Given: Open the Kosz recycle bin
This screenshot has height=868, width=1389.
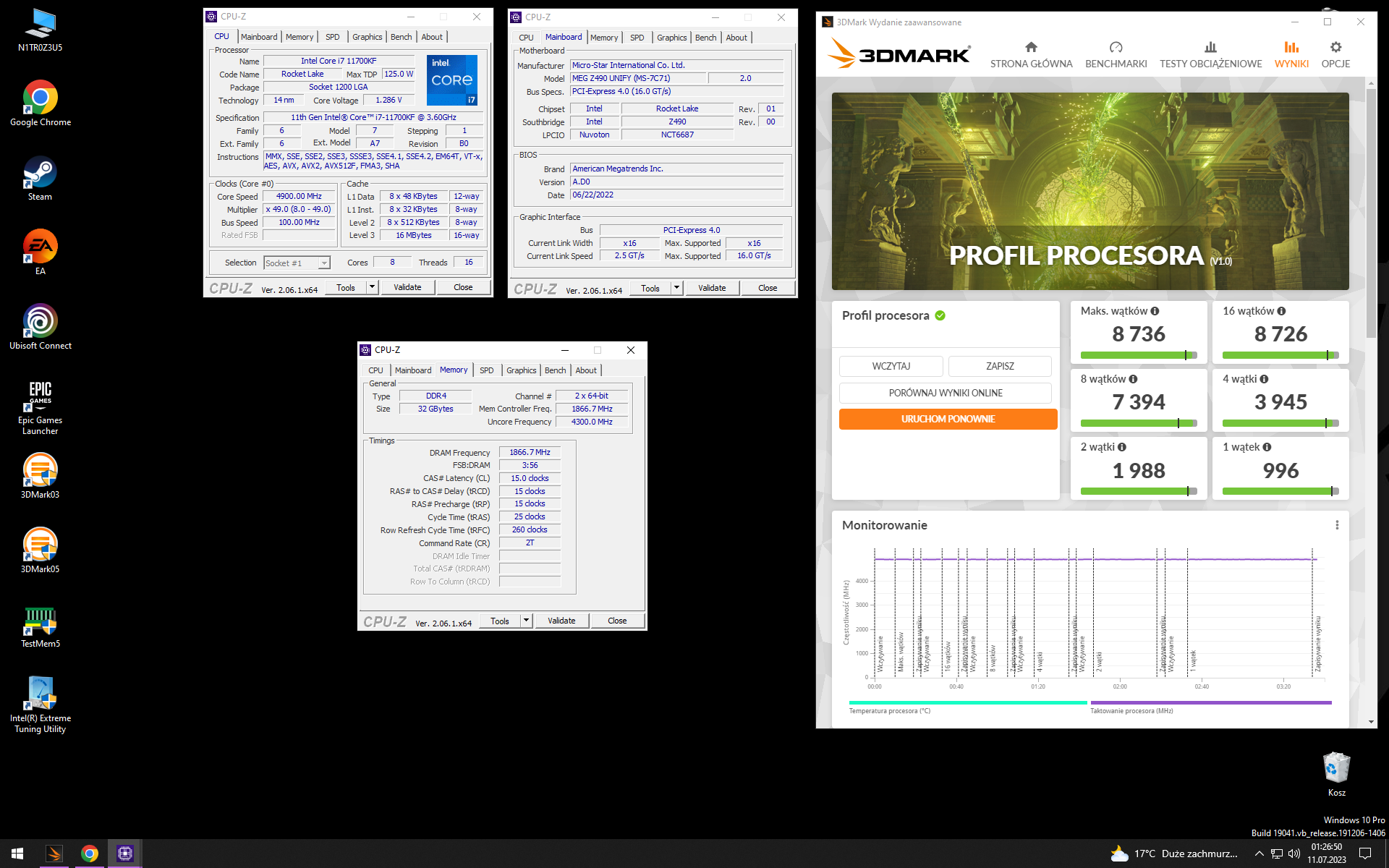Looking at the screenshot, I should 1336,774.
